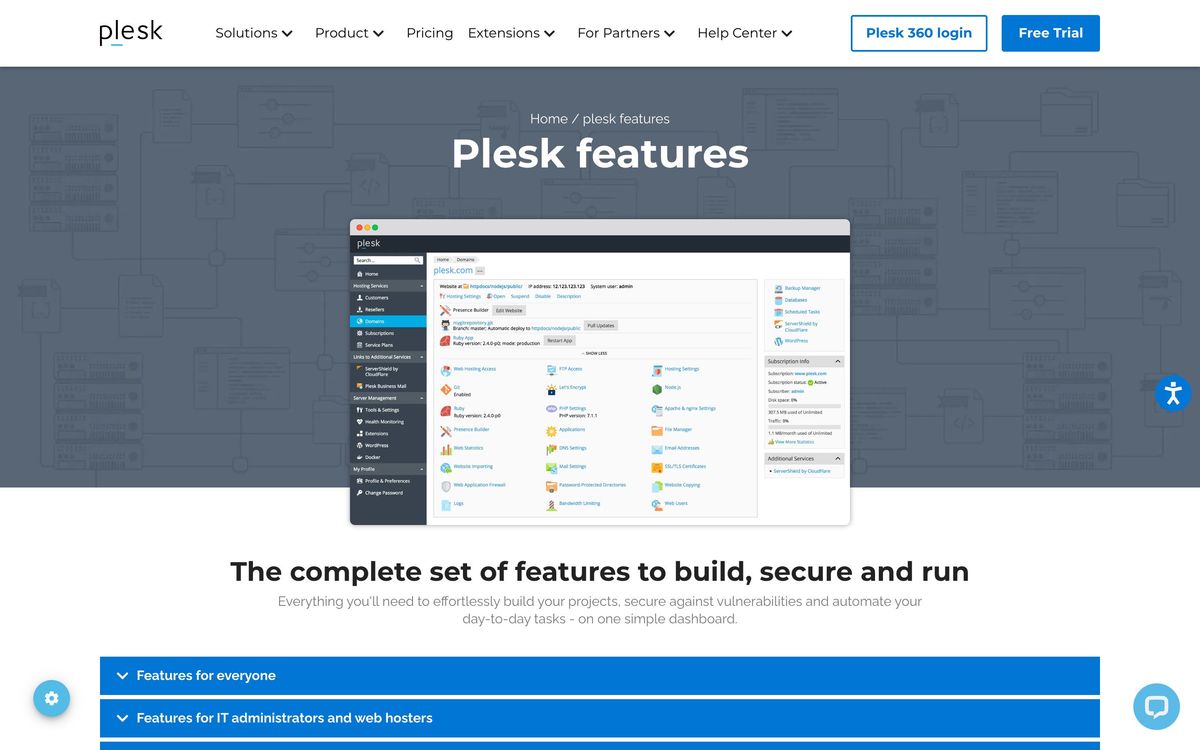Viewport: 1200px width, 750px height.
Task: Click the SSL/TLS Certificates icon
Action: [657, 467]
